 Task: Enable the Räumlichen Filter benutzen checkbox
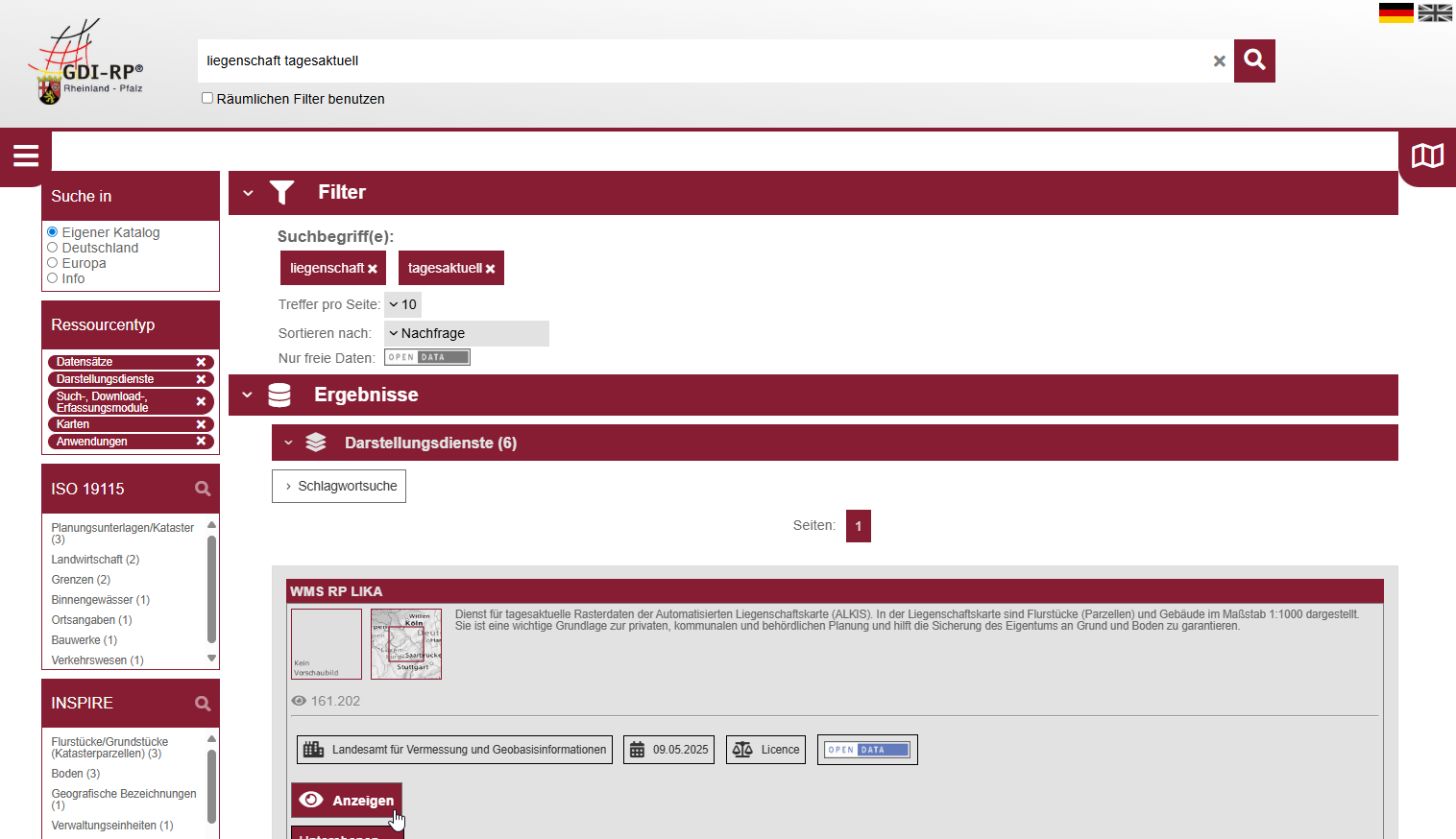[207, 98]
